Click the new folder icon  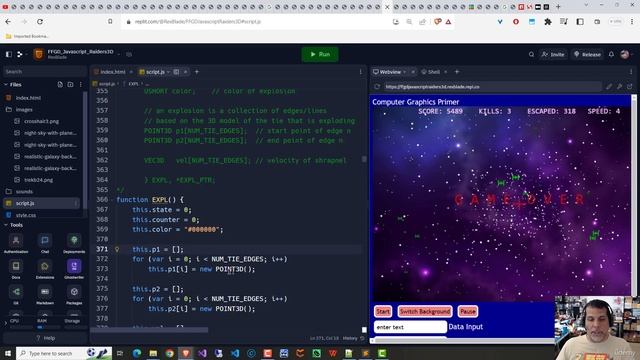[x=70, y=84]
